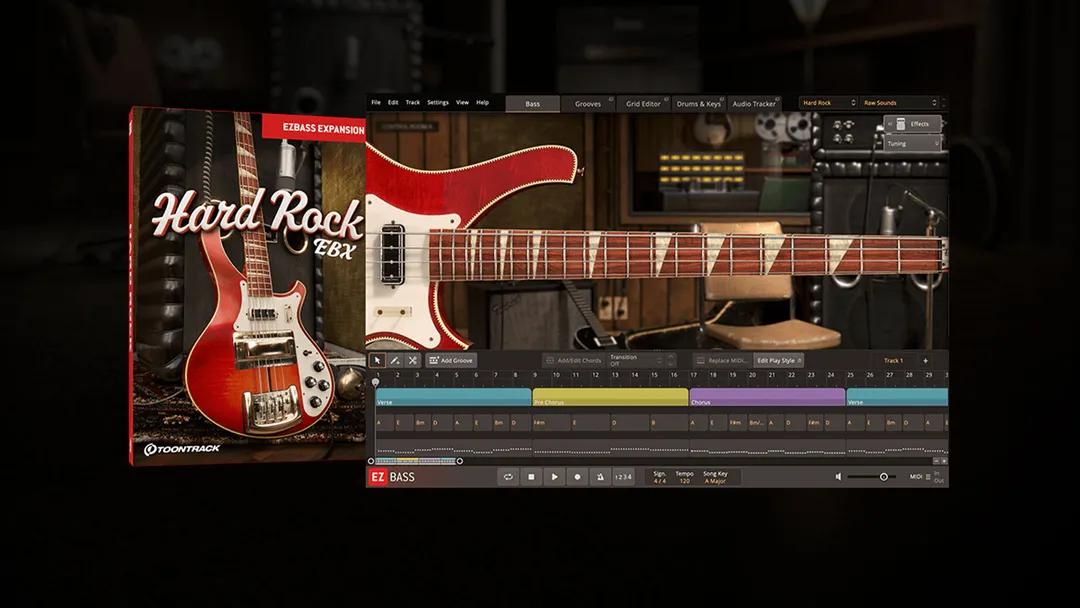Click the Add Groove icon
Screen dimensions: 1080x608
tap(434, 361)
